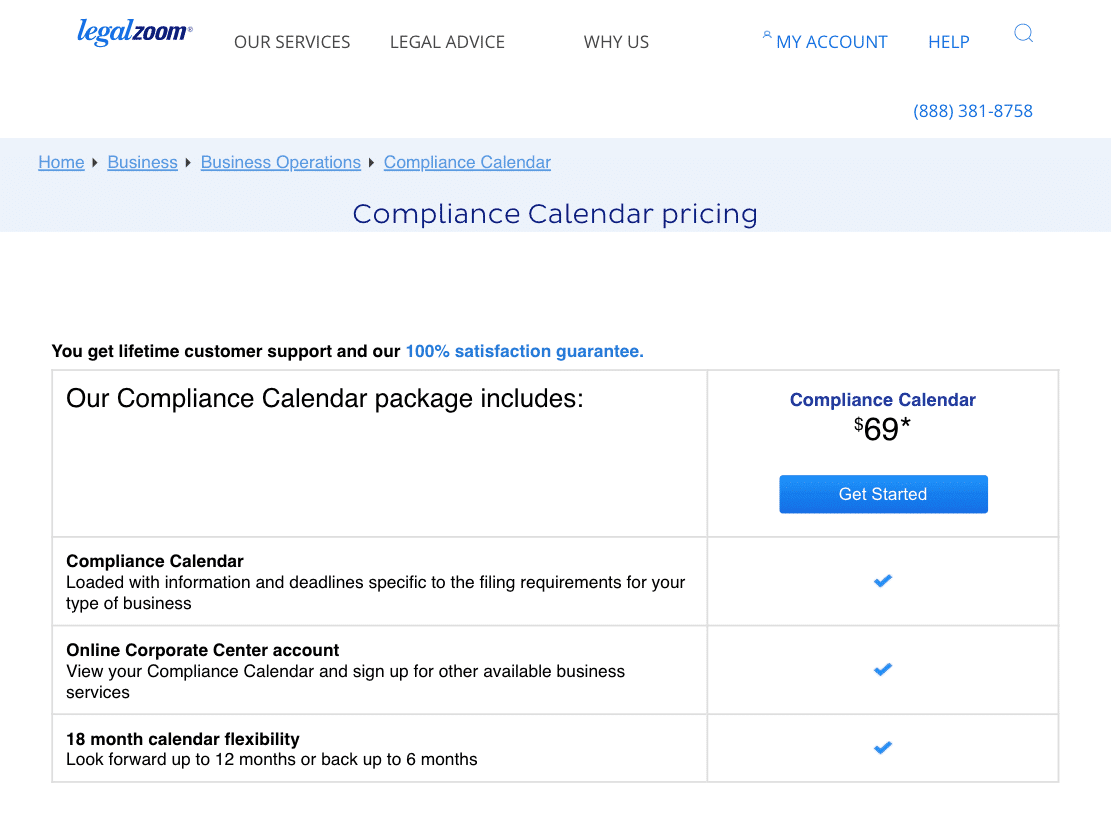Click the $69* price text

(882, 429)
